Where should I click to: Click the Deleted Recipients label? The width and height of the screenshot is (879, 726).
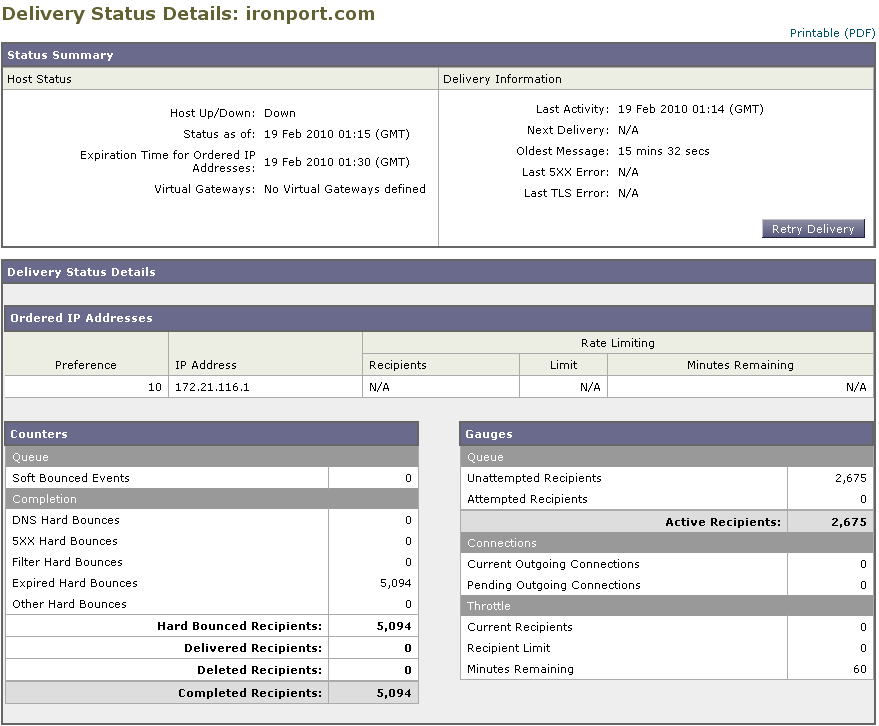click(260, 670)
